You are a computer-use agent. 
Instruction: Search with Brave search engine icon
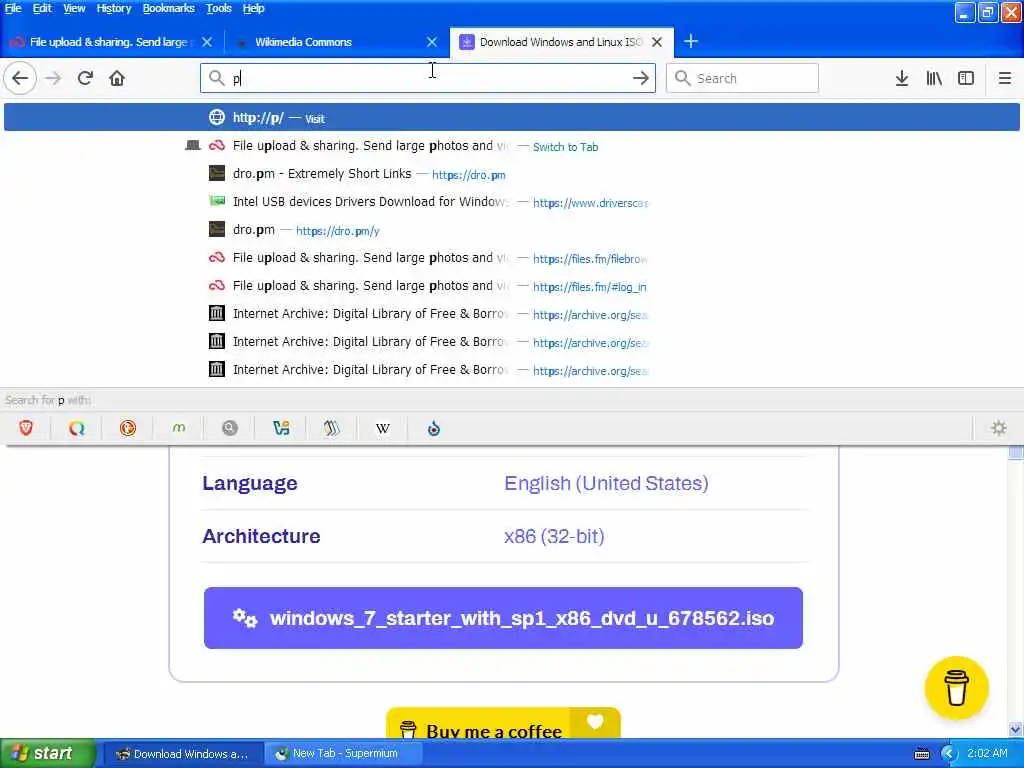tap(26, 428)
